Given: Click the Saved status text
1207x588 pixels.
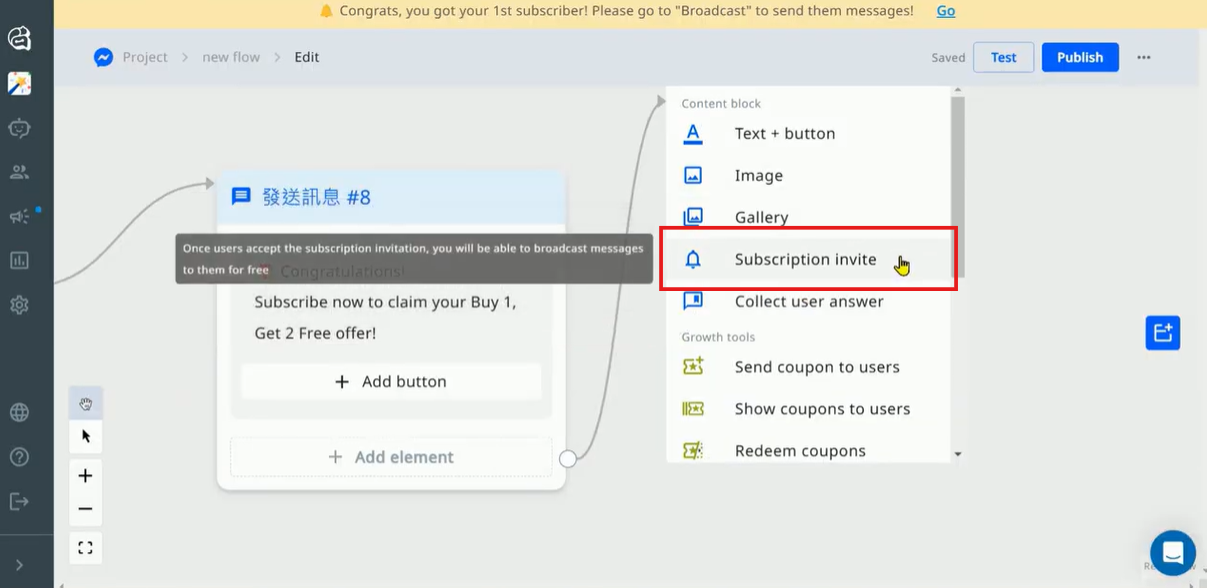Looking at the screenshot, I should coord(948,58).
